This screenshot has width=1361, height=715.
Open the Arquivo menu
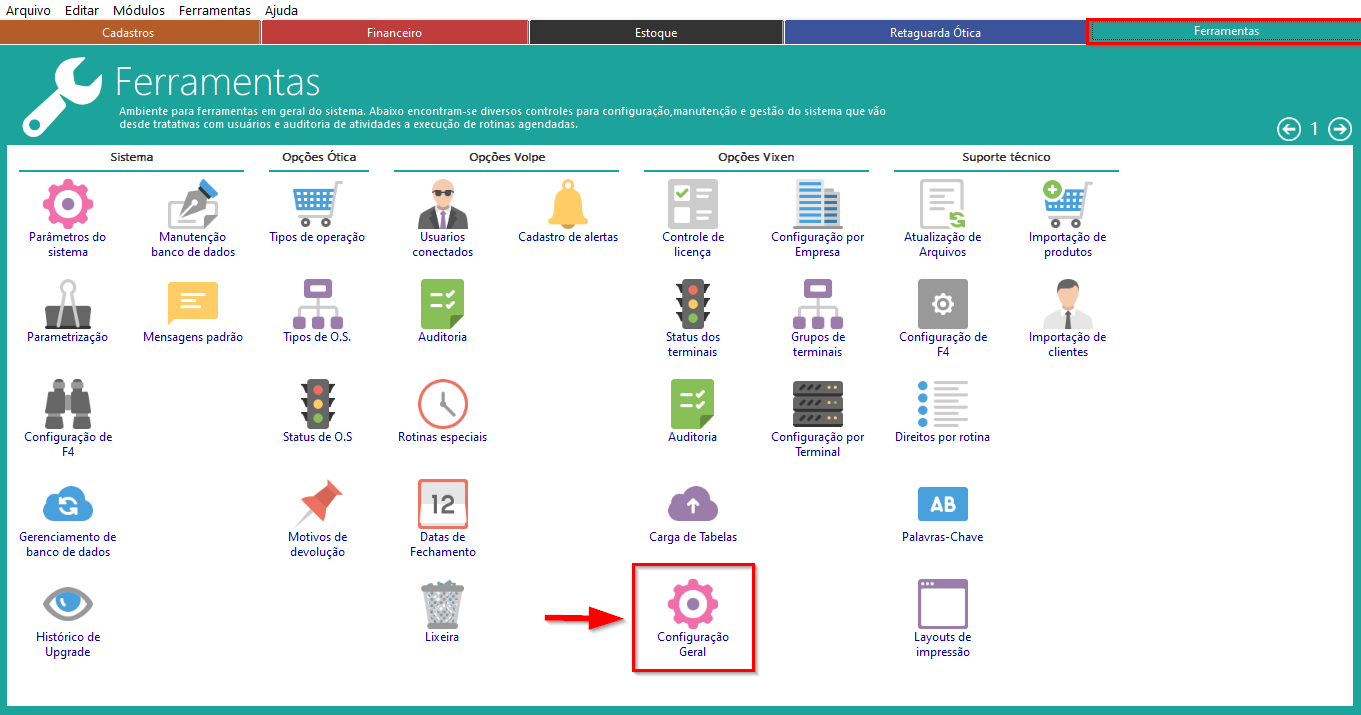28,10
